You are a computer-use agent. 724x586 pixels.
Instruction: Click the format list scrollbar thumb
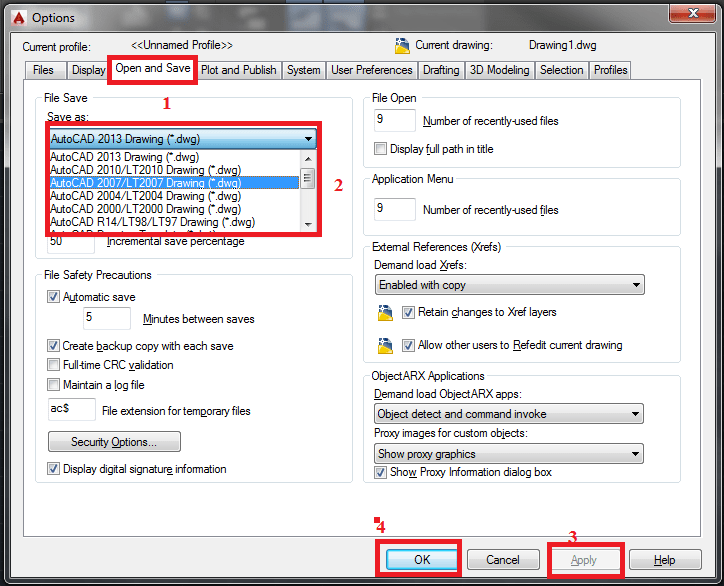tap(308, 178)
